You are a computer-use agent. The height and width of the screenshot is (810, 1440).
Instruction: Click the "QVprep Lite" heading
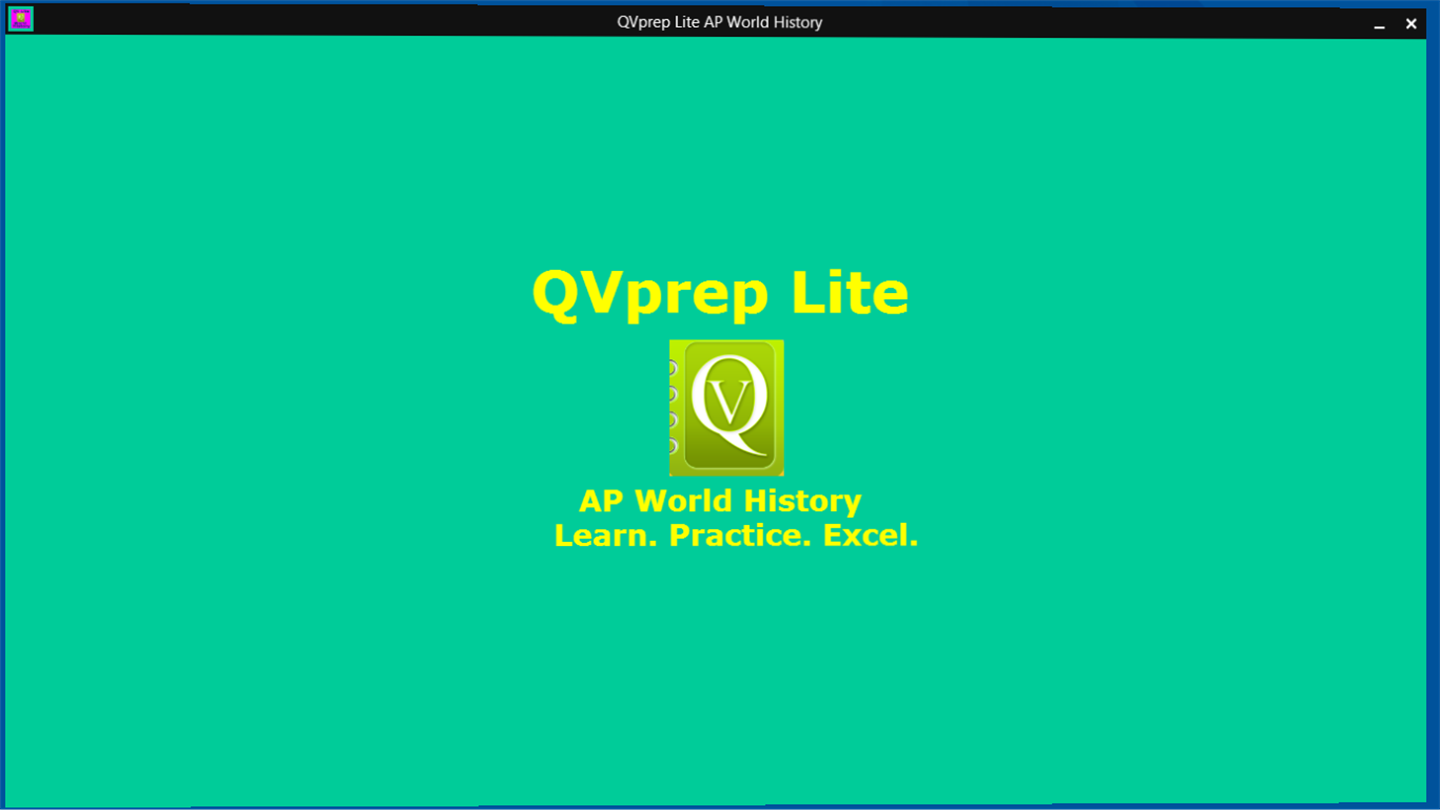(x=720, y=294)
